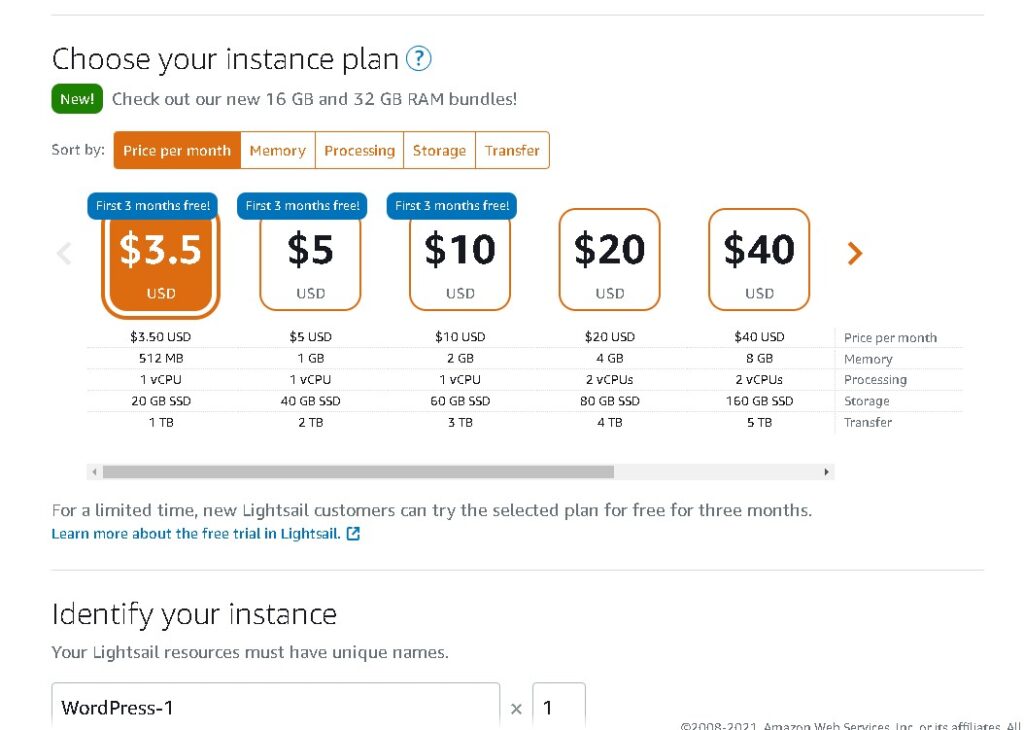Click the external link icon after free trial link

click(353, 534)
